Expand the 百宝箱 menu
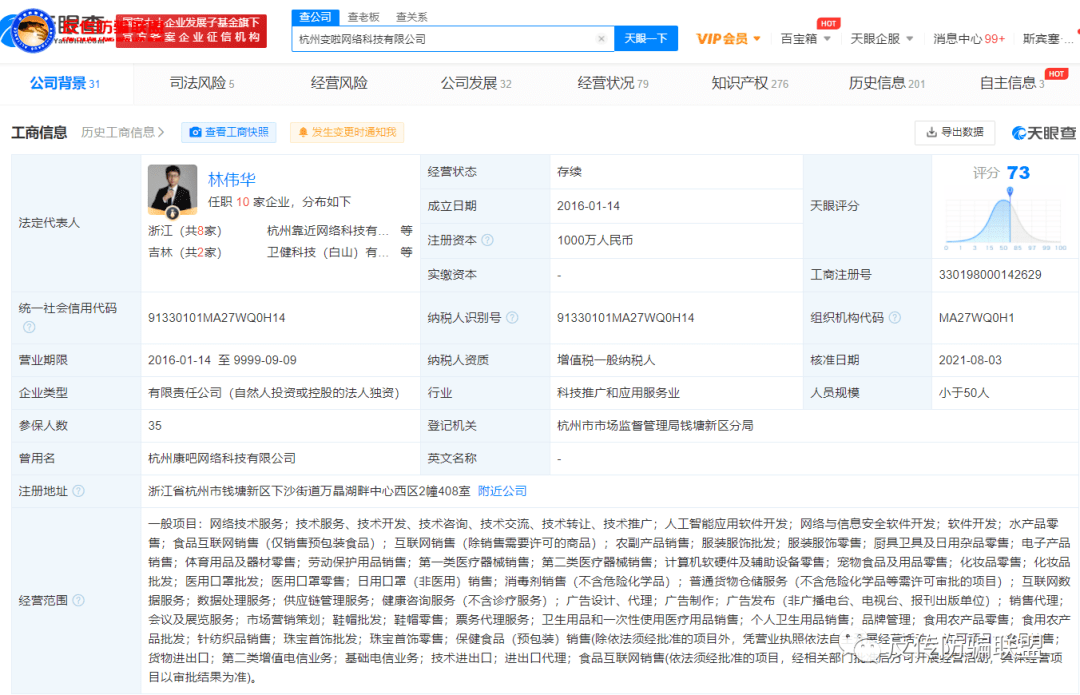This screenshot has height=695, width=1080. click(x=800, y=38)
